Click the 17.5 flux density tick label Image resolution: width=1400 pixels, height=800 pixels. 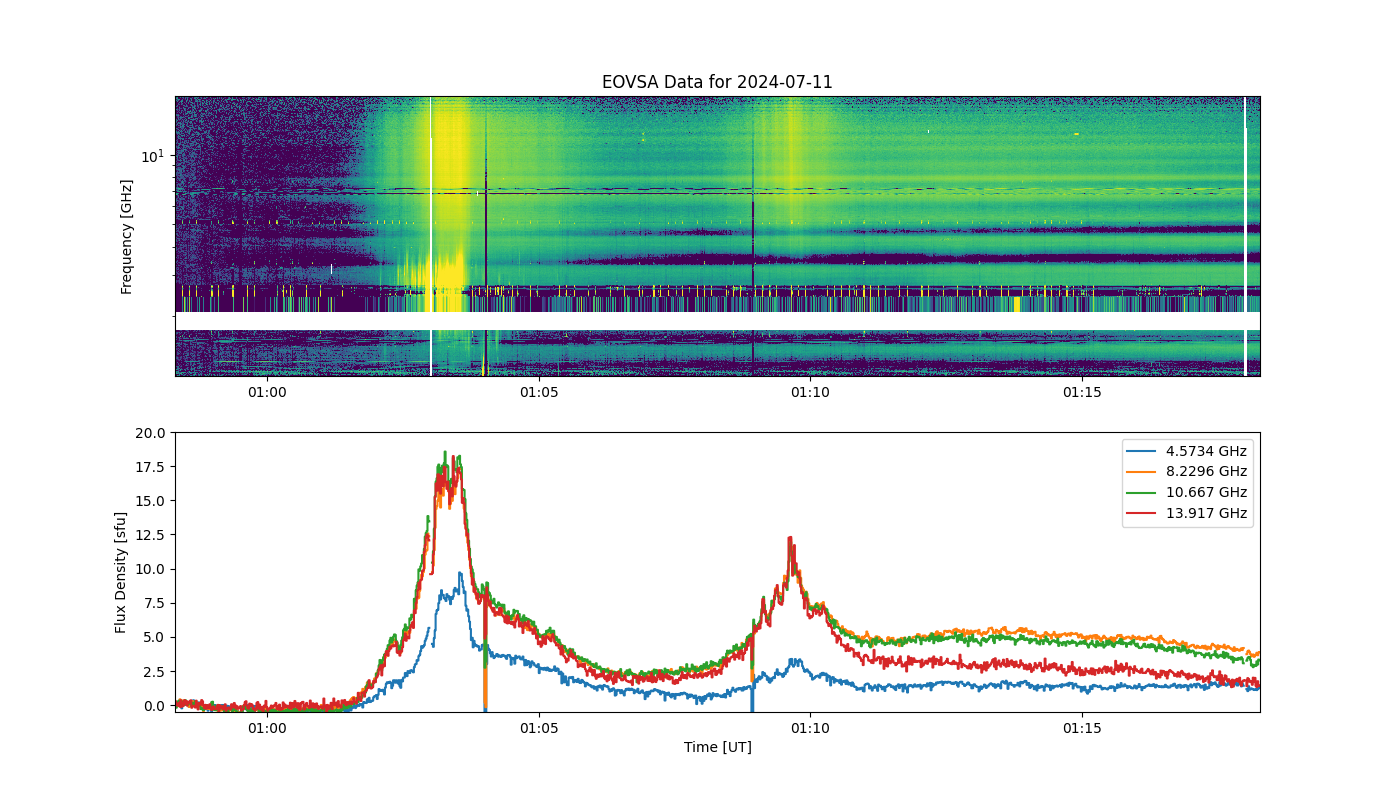point(153,467)
